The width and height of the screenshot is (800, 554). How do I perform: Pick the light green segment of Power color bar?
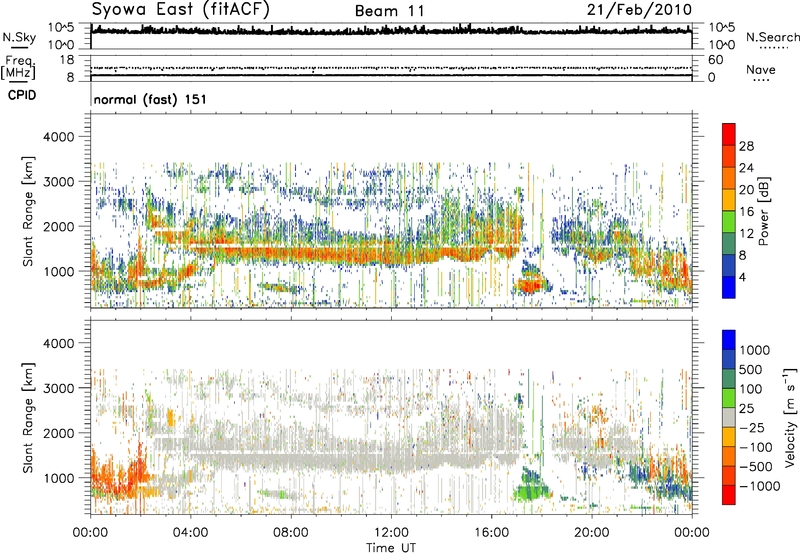pos(729,222)
